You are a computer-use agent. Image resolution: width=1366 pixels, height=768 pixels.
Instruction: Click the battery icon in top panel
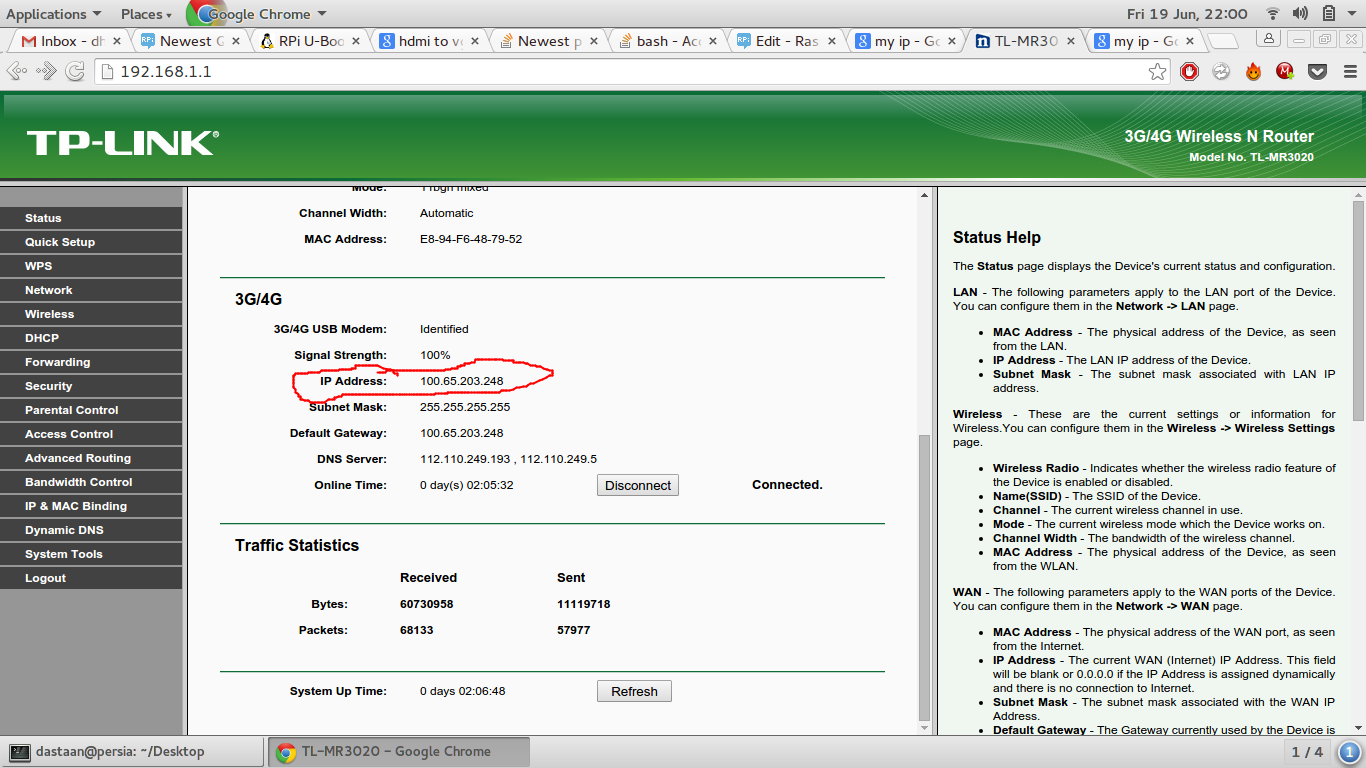[1328, 14]
